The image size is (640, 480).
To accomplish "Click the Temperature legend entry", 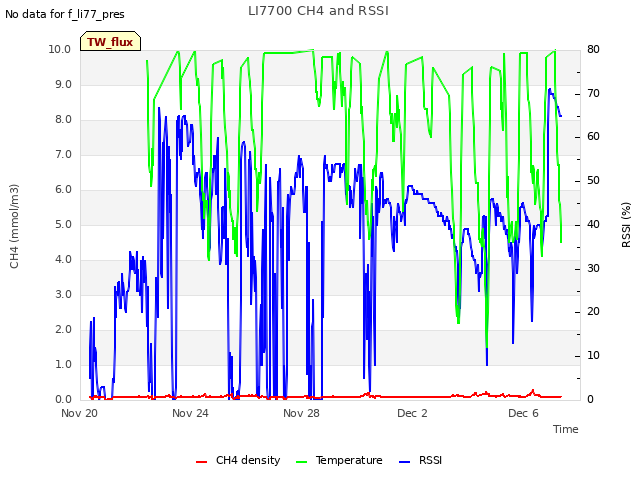I will coord(339,460).
